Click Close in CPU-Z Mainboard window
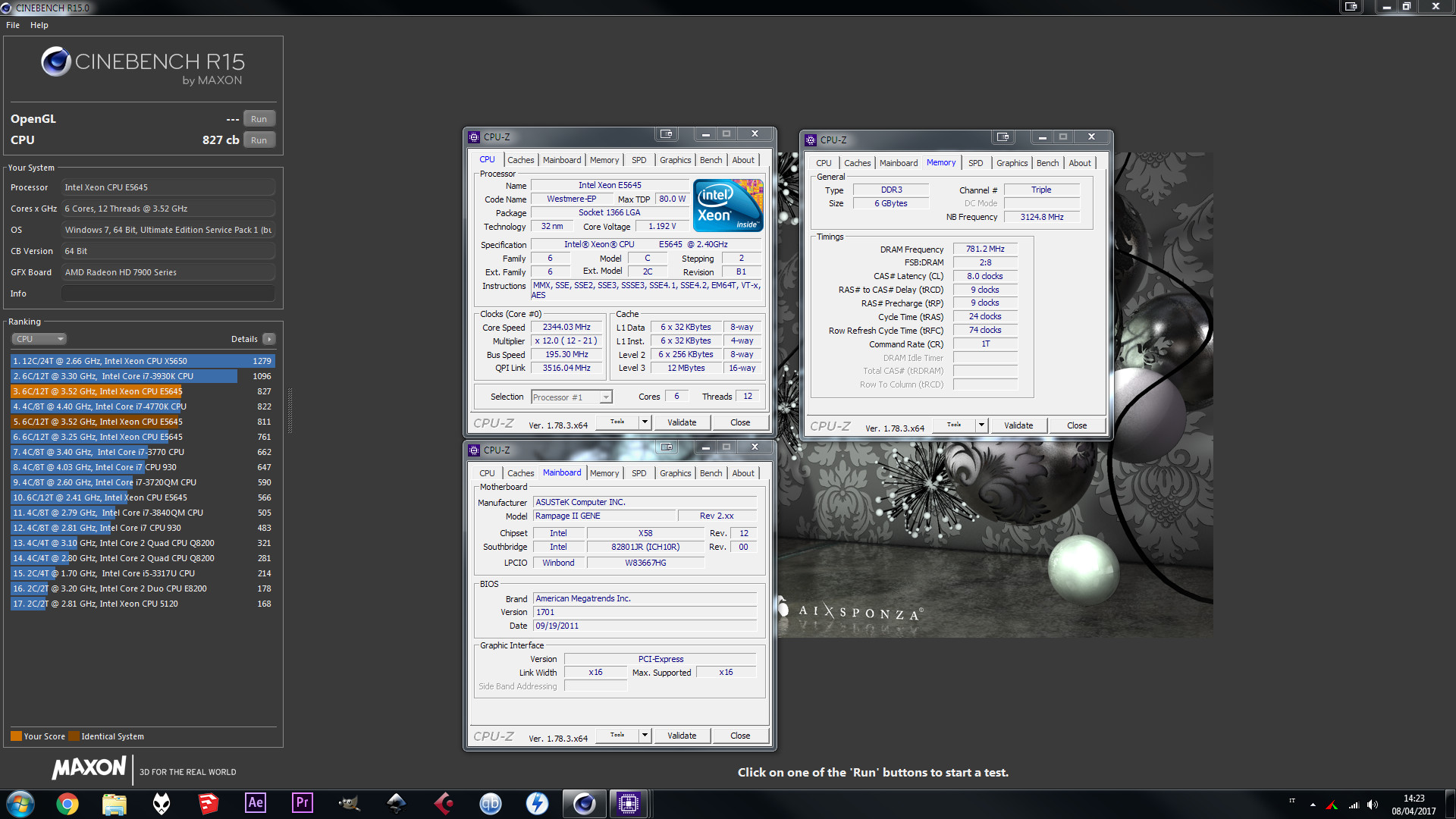Viewport: 1456px width, 819px height. tap(740, 736)
